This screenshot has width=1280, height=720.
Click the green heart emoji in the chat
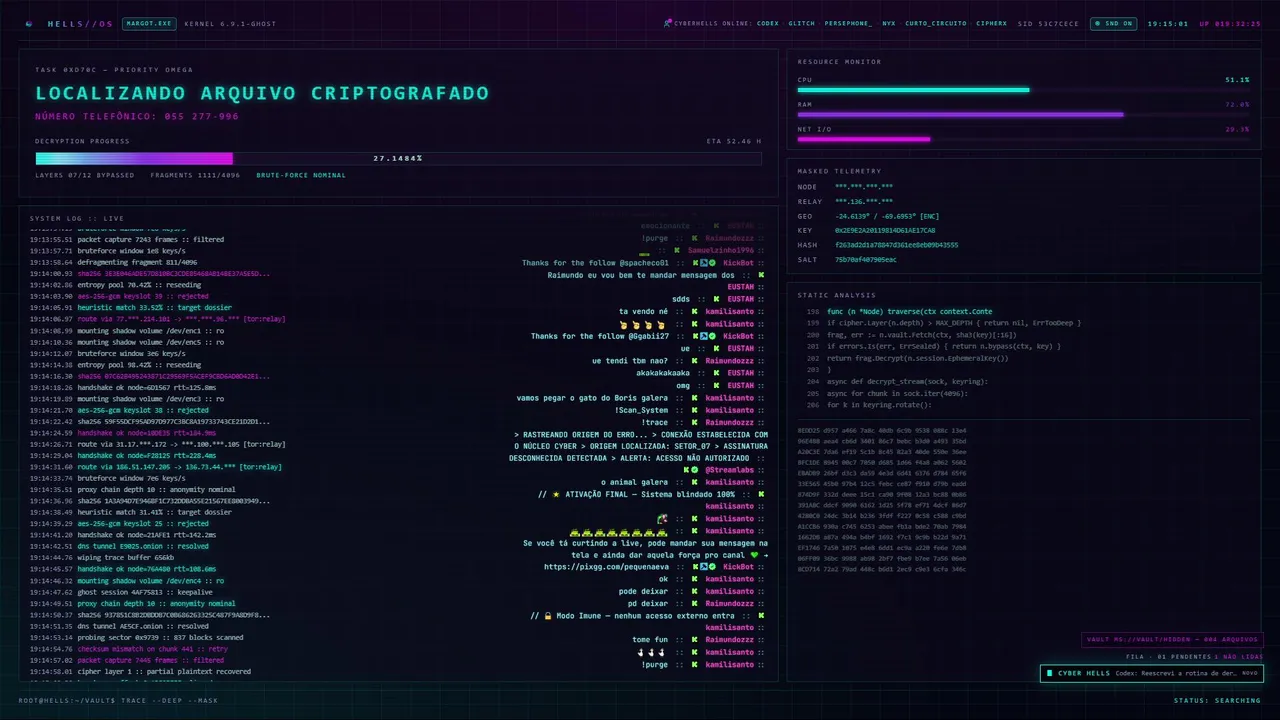(x=756, y=555)
